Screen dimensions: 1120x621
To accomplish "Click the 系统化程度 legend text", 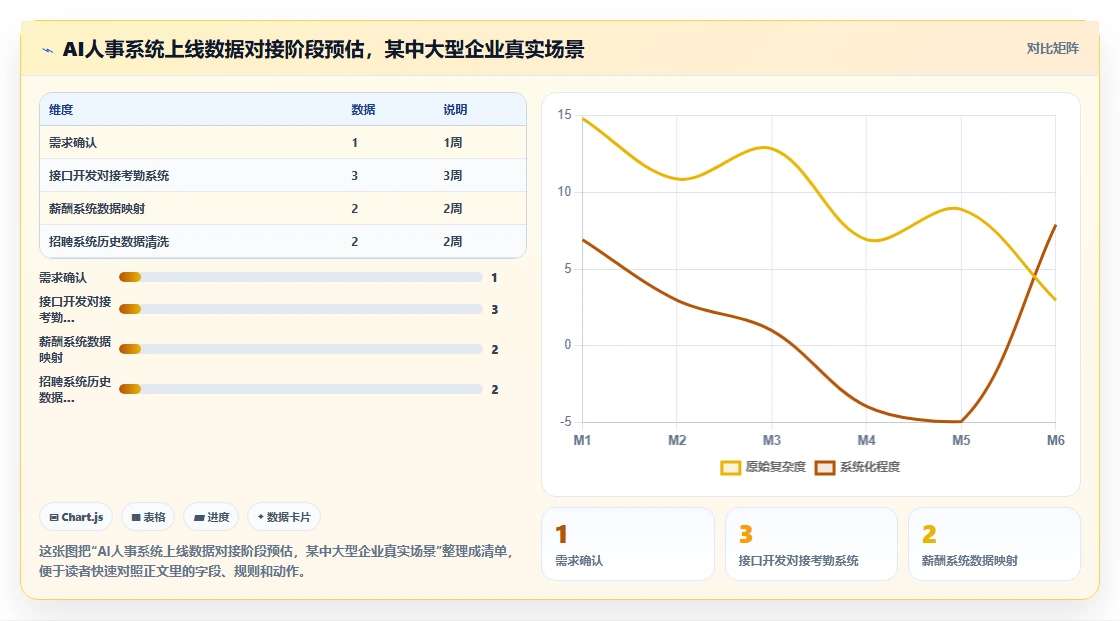I will tap(870, 467).
